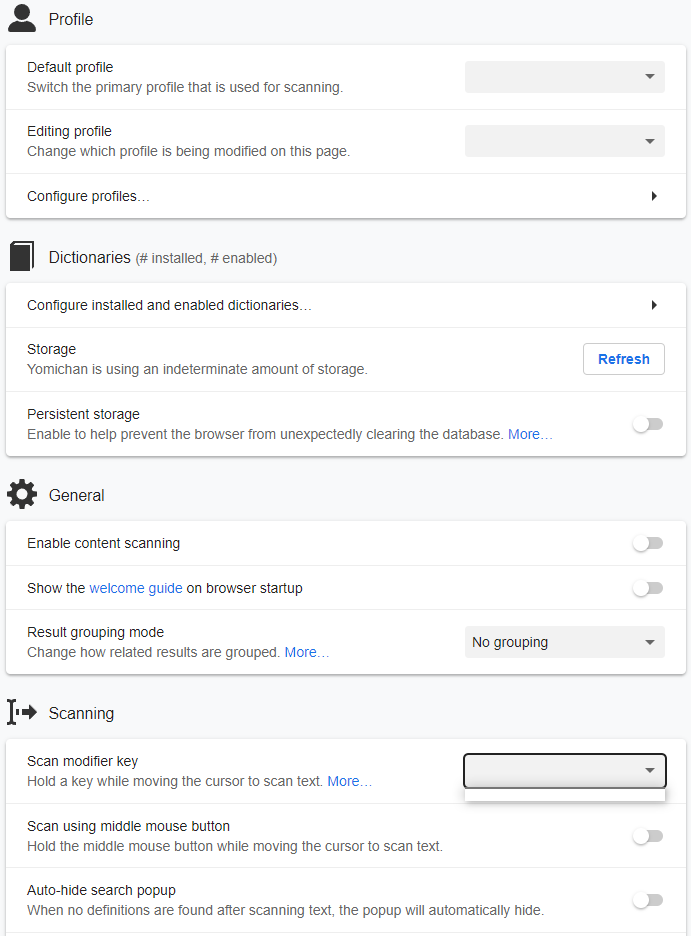This screenshot has height=936, width=691.
Task: Click the Profile person icon
Action: [x=22, y=19]
